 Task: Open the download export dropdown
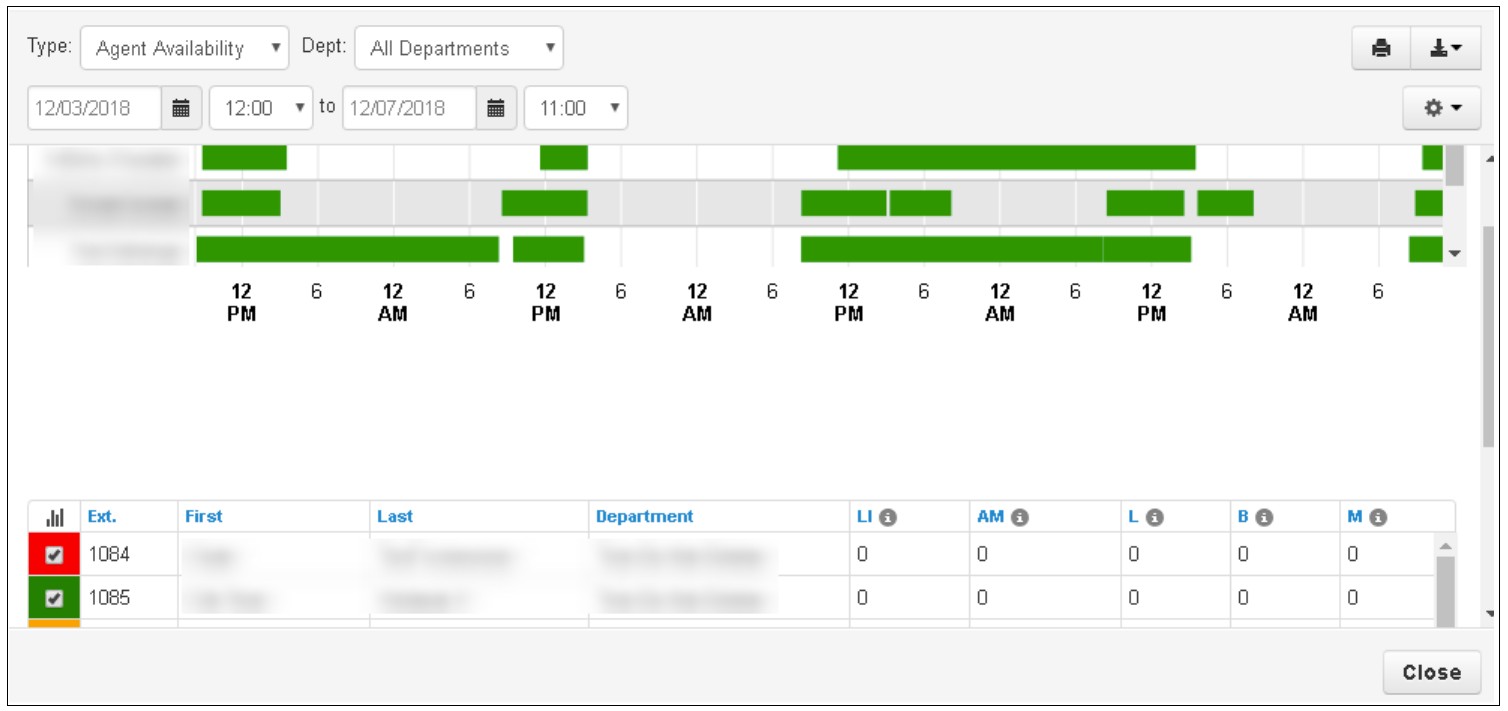1446,48
